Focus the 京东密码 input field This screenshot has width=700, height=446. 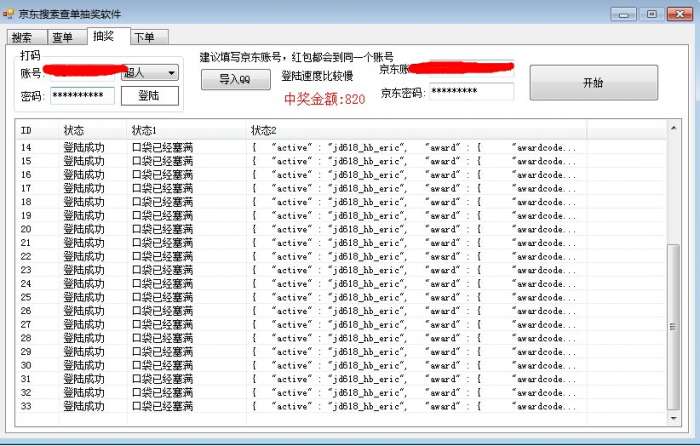471,92
